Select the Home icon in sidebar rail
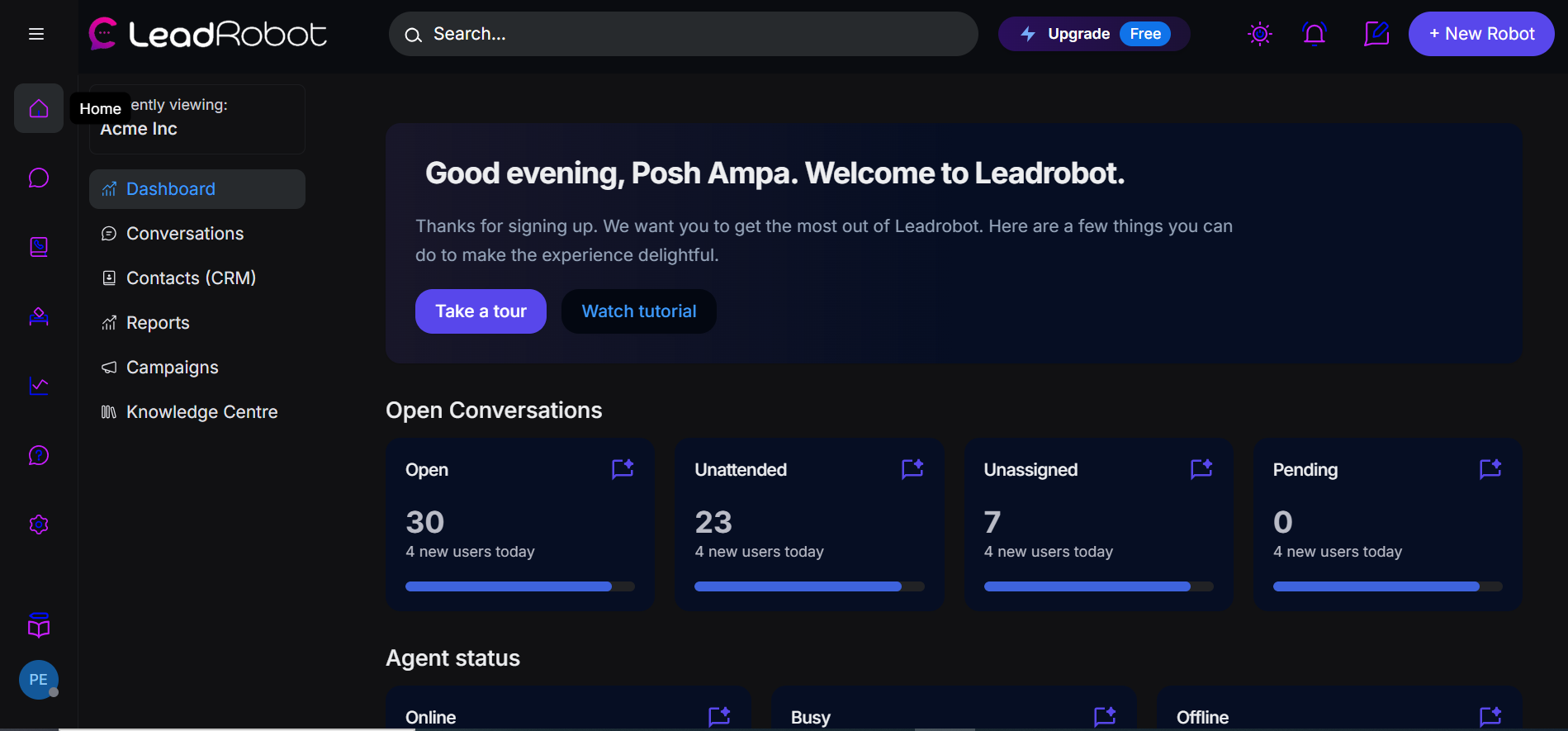This screenshot has width=1568, height=731. 39,108
